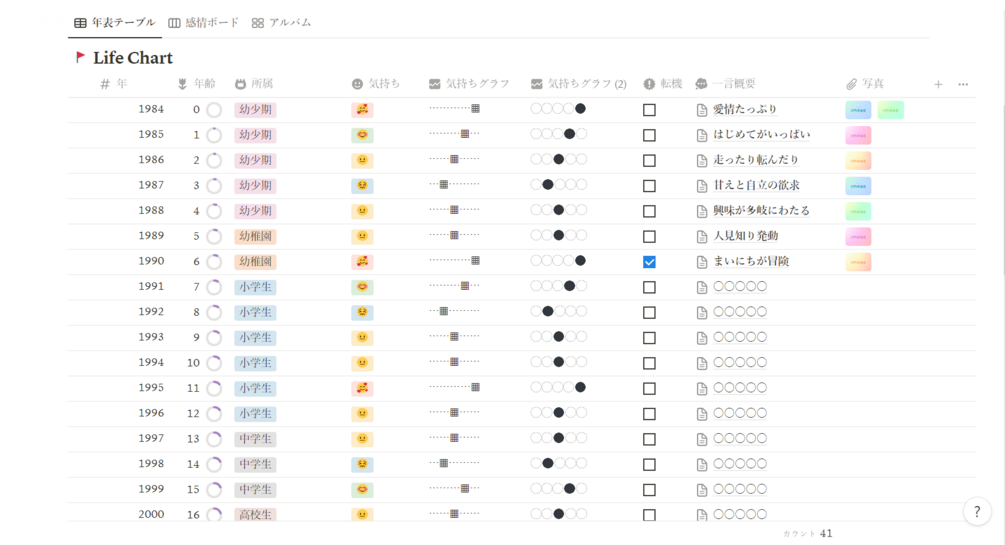This screenshot has width=1005, height=545.
Task: Open the first photo thumbnail for 1984
Action: [x=858, y=110]
